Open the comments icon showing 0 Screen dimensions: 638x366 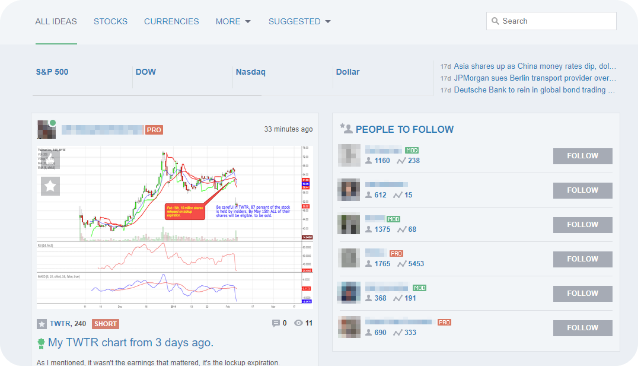(275, 323)
